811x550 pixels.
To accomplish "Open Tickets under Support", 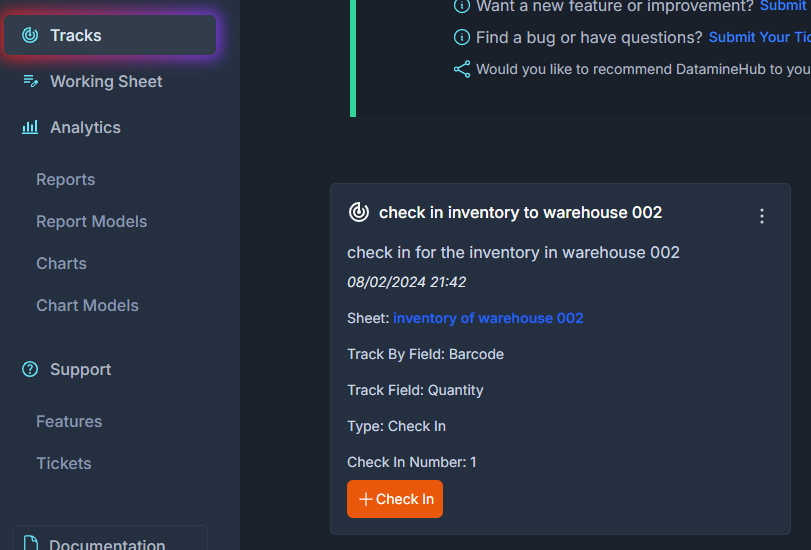I will [64, 463].
